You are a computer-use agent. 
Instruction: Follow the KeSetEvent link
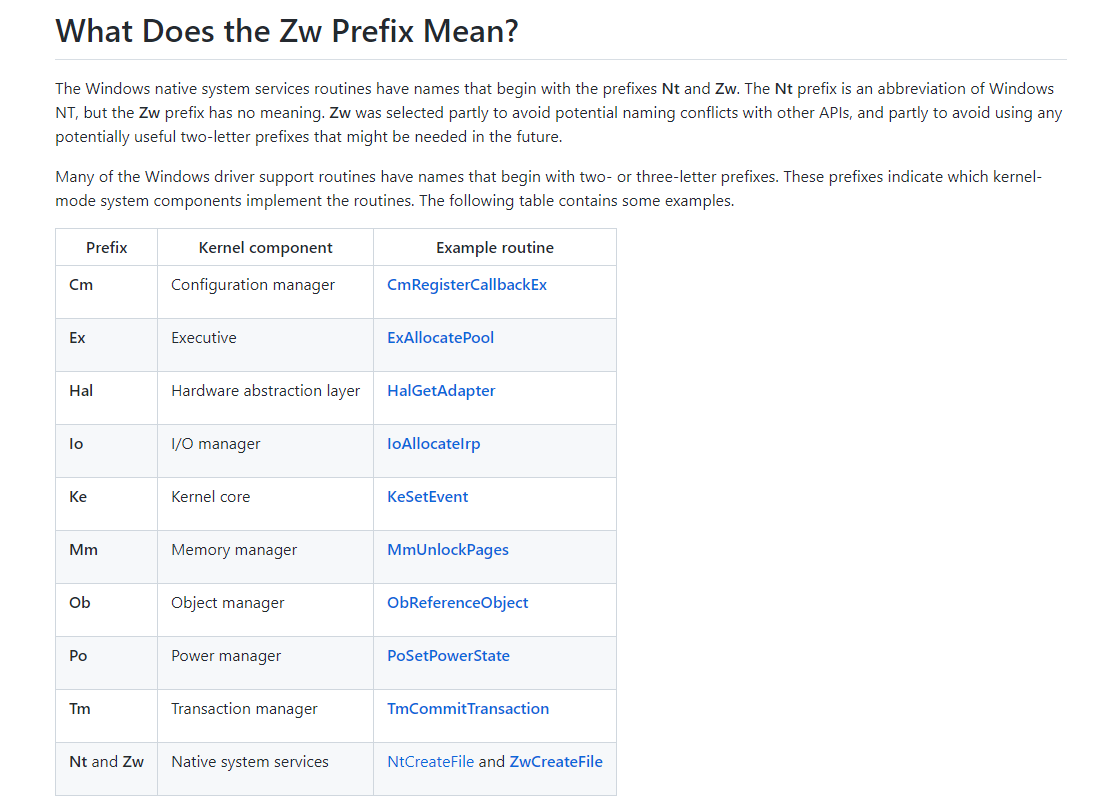(427, 497)
